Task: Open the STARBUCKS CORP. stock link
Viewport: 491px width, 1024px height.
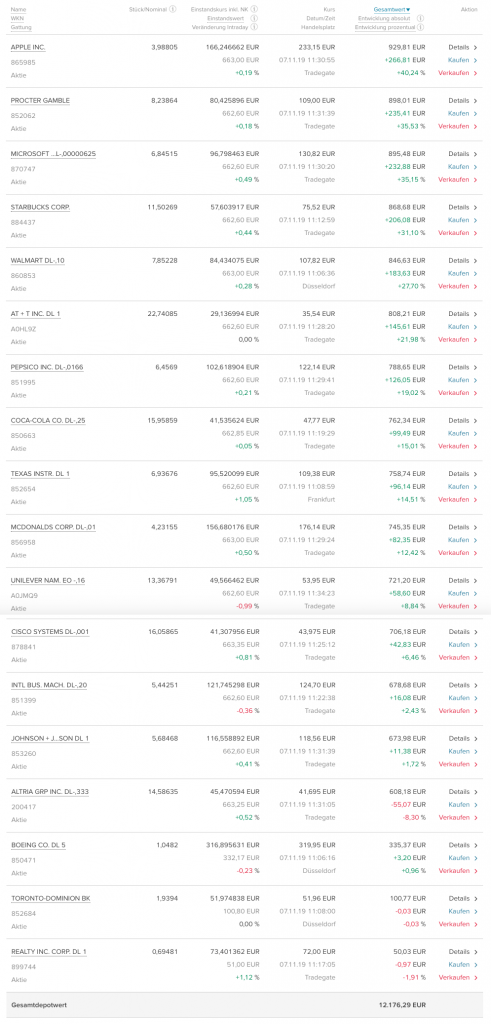Action: (40, 207)
